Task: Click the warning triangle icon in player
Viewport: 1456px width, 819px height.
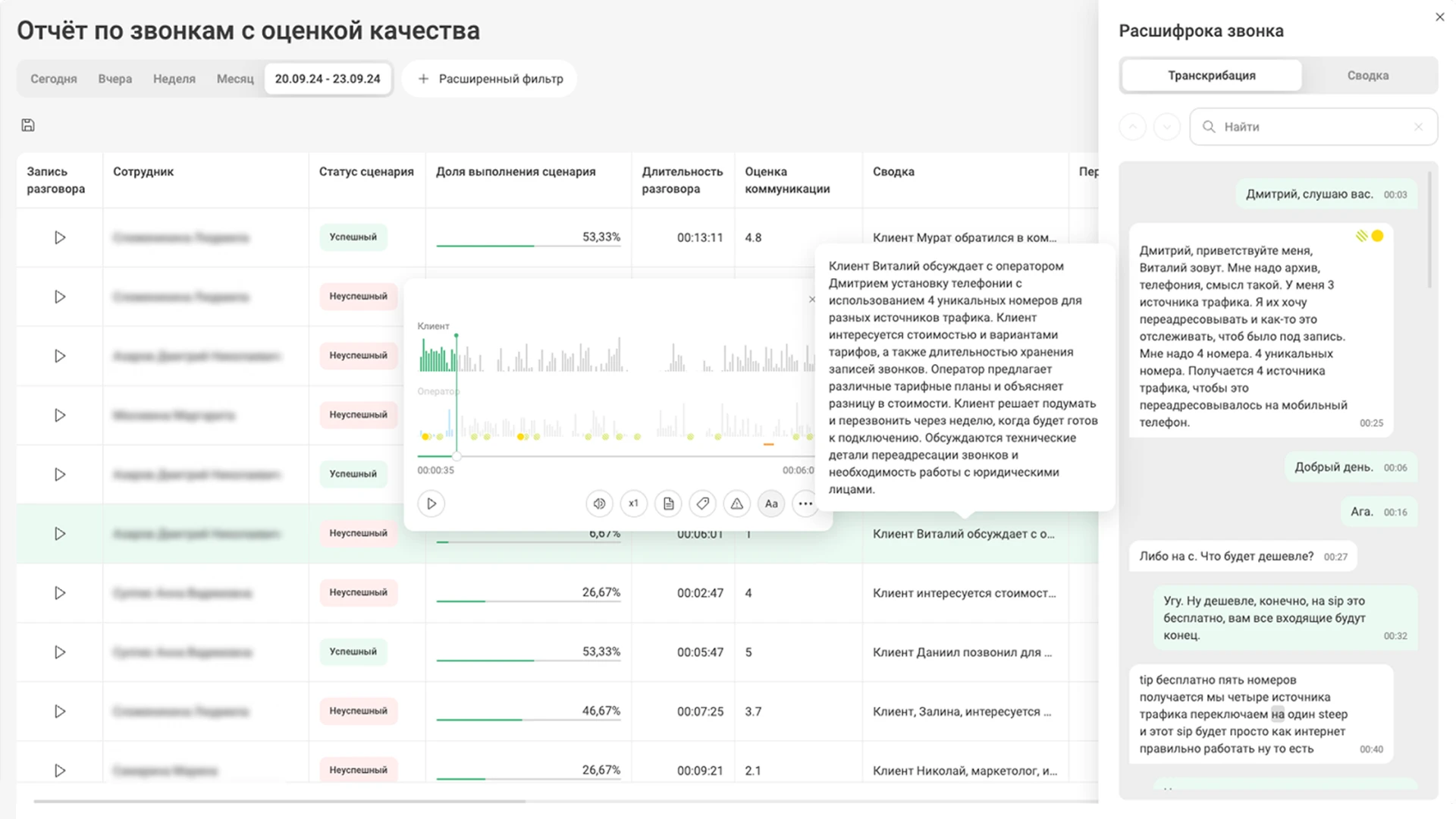Action: 737,504
